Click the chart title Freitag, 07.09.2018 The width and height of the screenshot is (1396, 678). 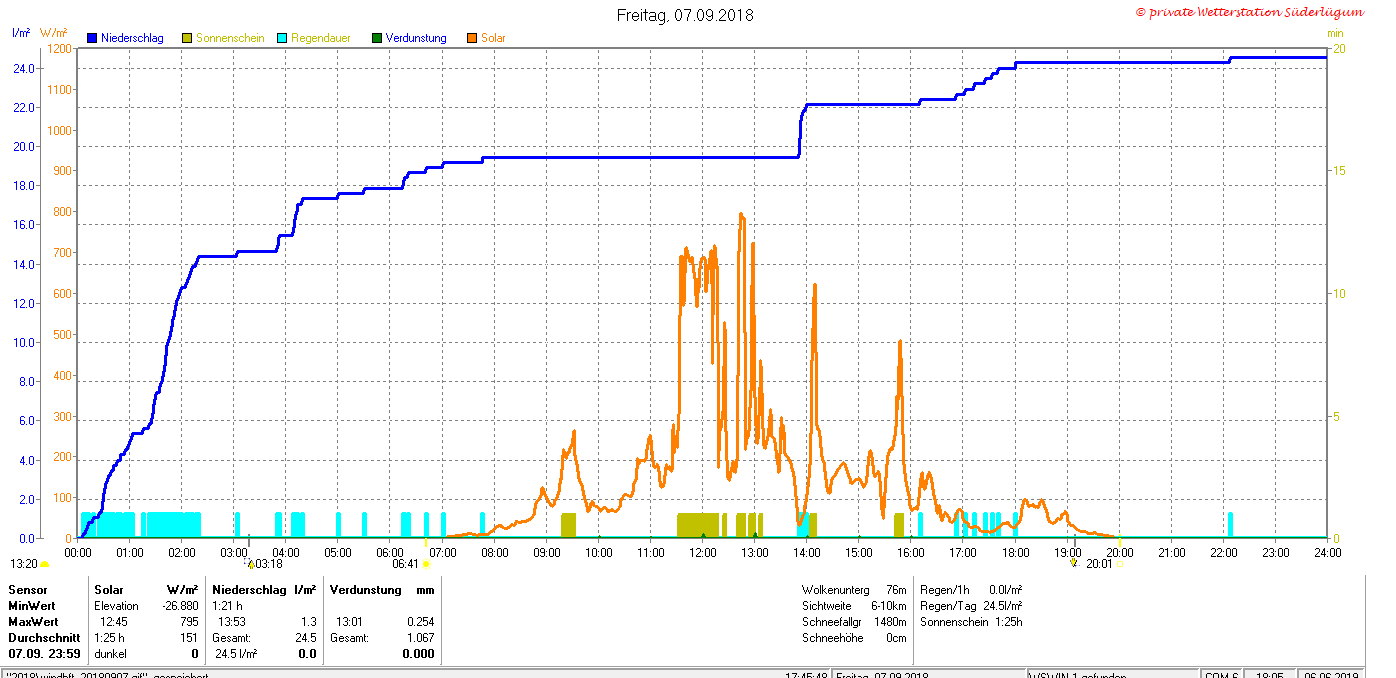[x=685, y=15]
